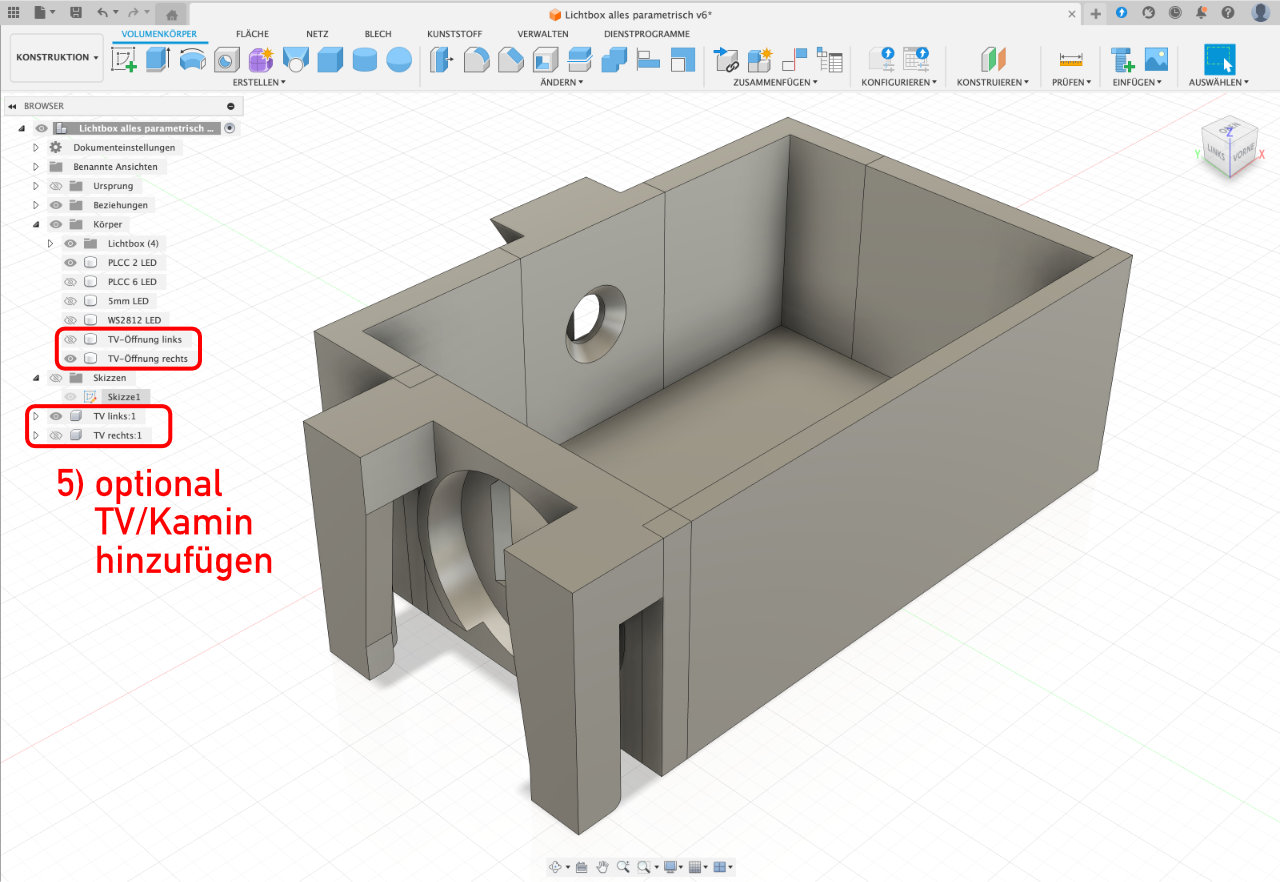The height and width of the screenshot is (882, 1280).
Task: Toggle visibility of TV-Öffnung links body
Action: 70,339
